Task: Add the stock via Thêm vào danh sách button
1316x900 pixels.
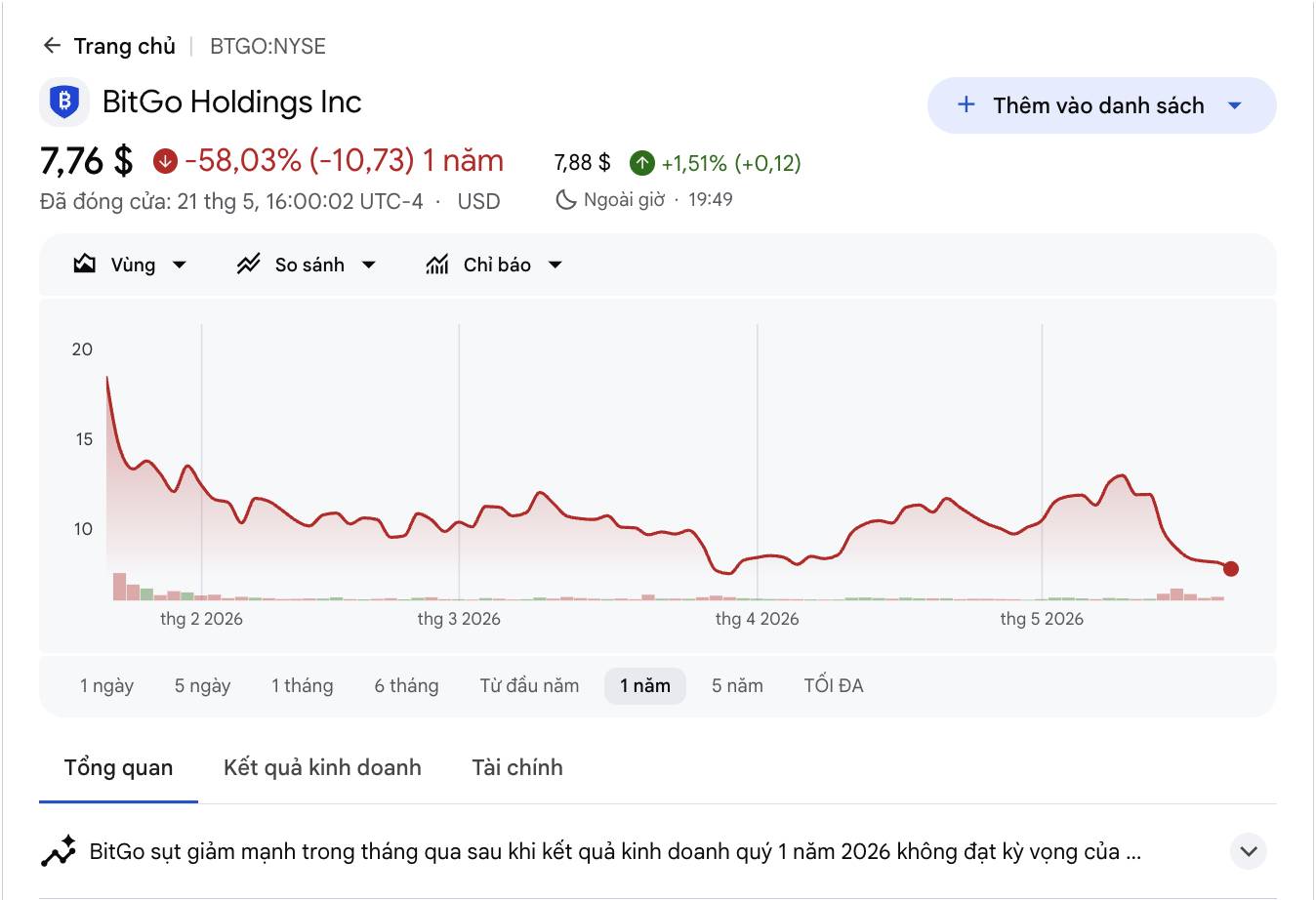Action: click(x=1101, y=105)
